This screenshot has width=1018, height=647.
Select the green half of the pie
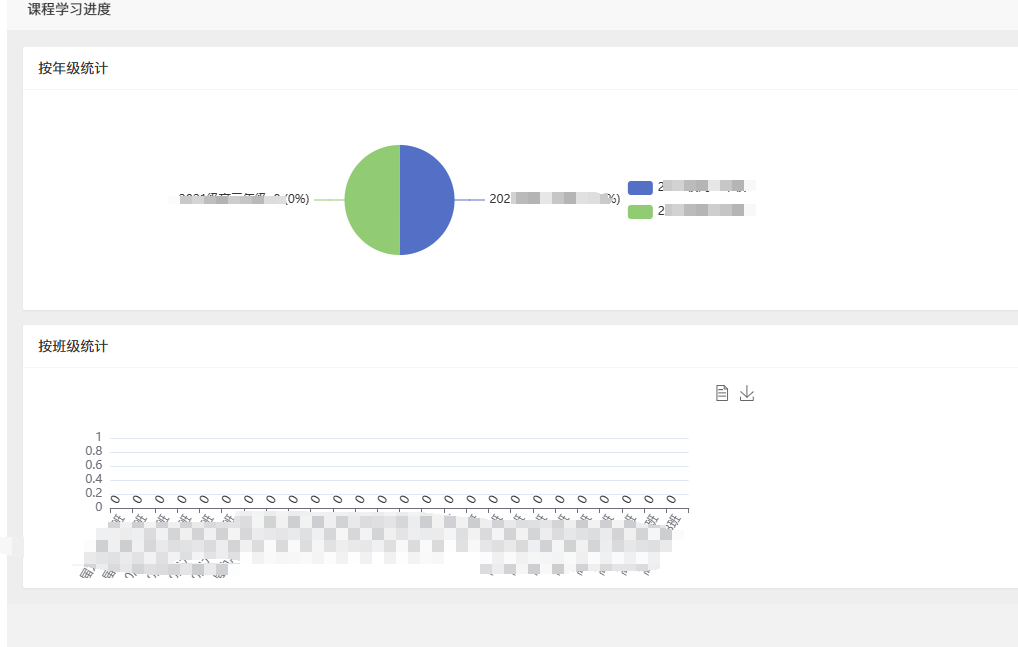[372, 200]
